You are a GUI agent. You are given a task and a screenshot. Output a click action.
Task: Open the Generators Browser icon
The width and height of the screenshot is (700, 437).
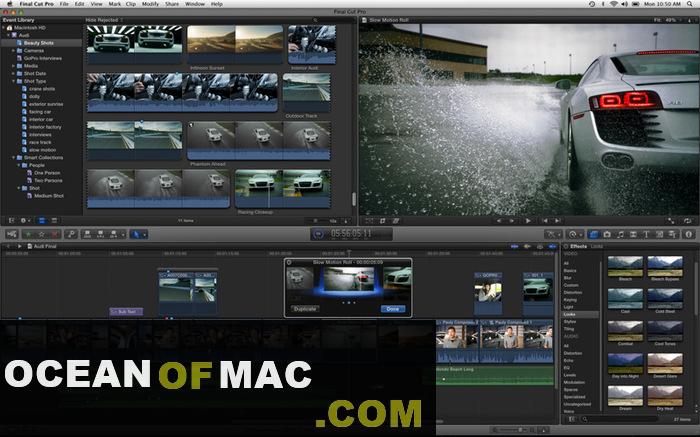[x=659, y=234]
